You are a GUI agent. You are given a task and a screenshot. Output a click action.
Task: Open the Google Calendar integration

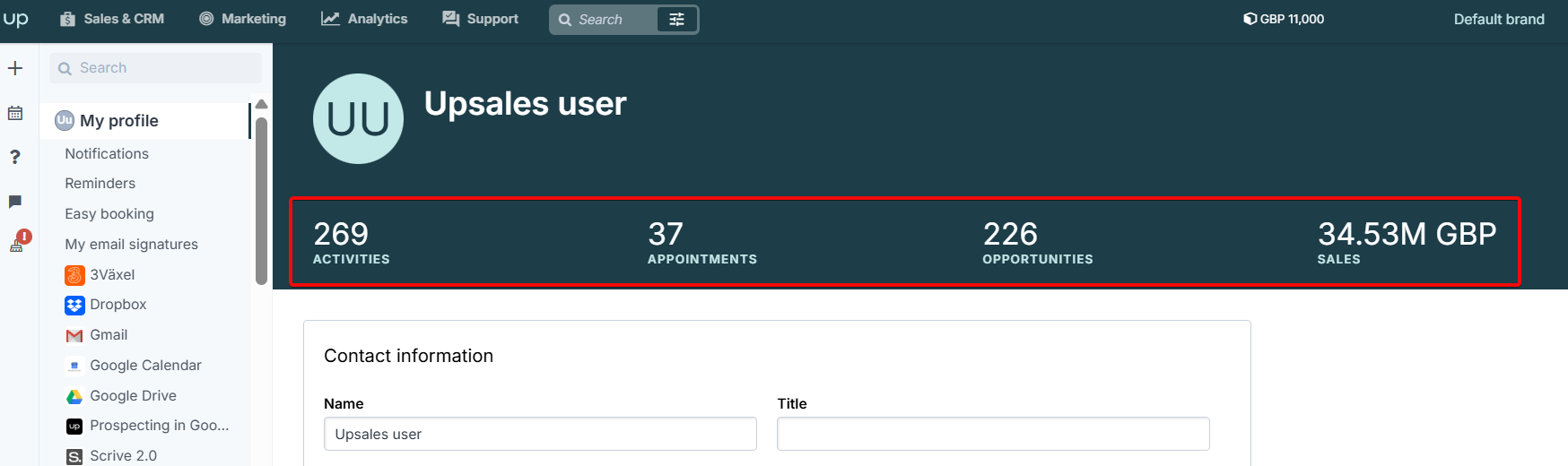(145, 365)
